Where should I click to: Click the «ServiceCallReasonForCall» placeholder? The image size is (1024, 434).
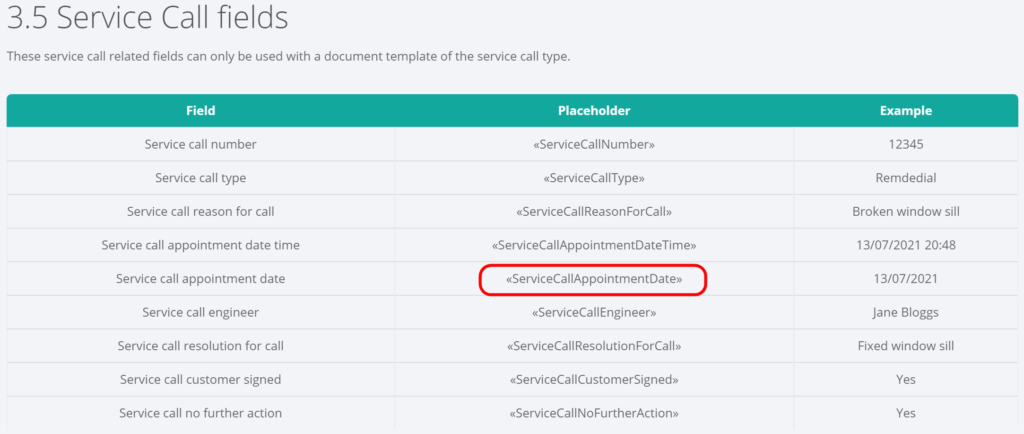click(594, 212)
